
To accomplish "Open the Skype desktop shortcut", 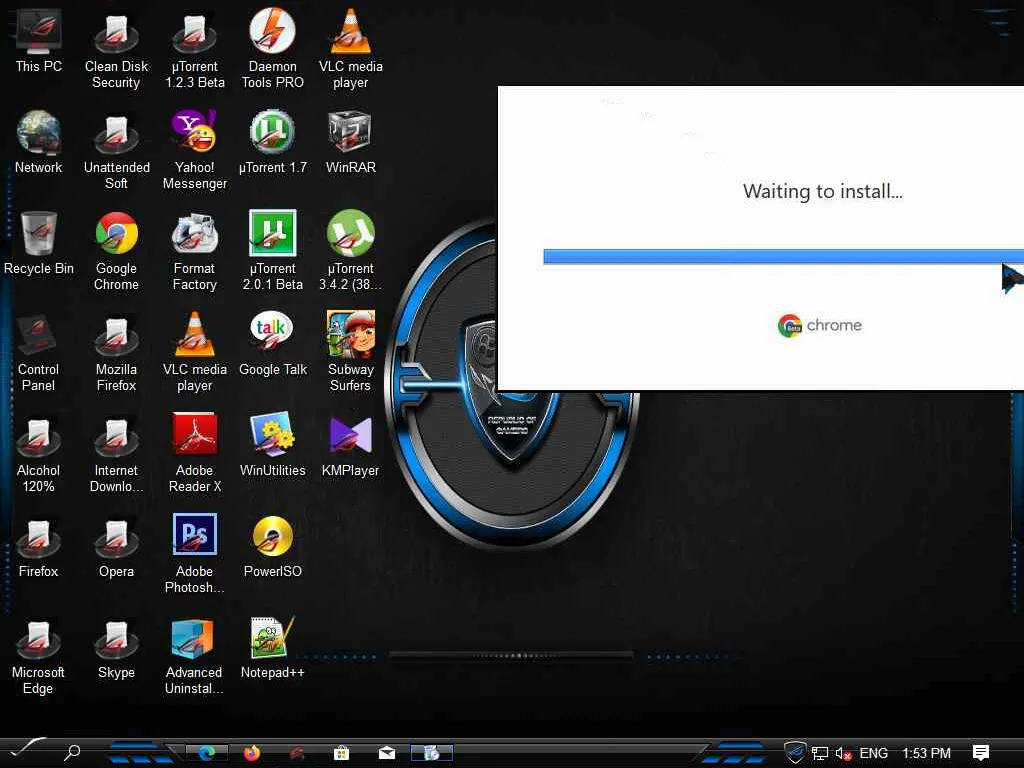I will tap(116, 648).
